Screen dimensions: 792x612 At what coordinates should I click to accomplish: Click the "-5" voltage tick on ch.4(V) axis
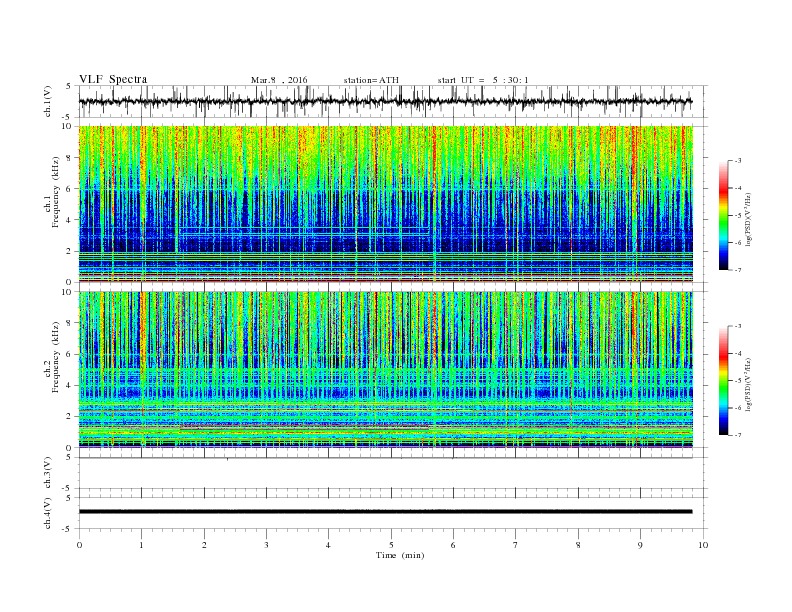(x=68, y=529)
